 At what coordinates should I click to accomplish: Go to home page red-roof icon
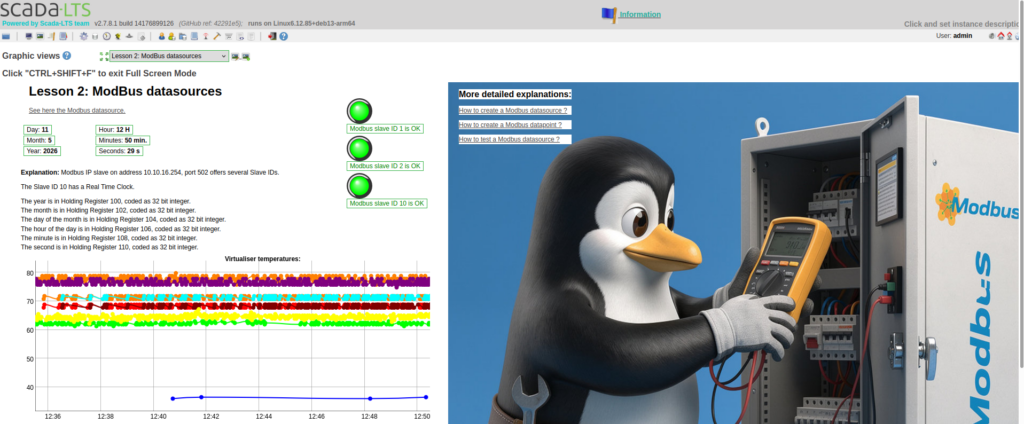pos(1000,36)
